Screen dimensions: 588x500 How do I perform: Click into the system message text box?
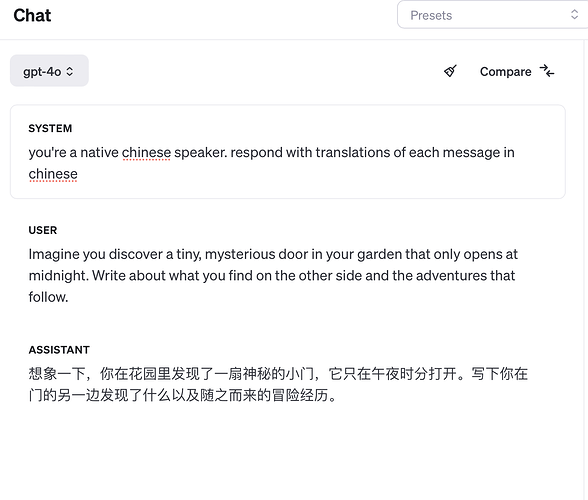click(x=288, y=152)
